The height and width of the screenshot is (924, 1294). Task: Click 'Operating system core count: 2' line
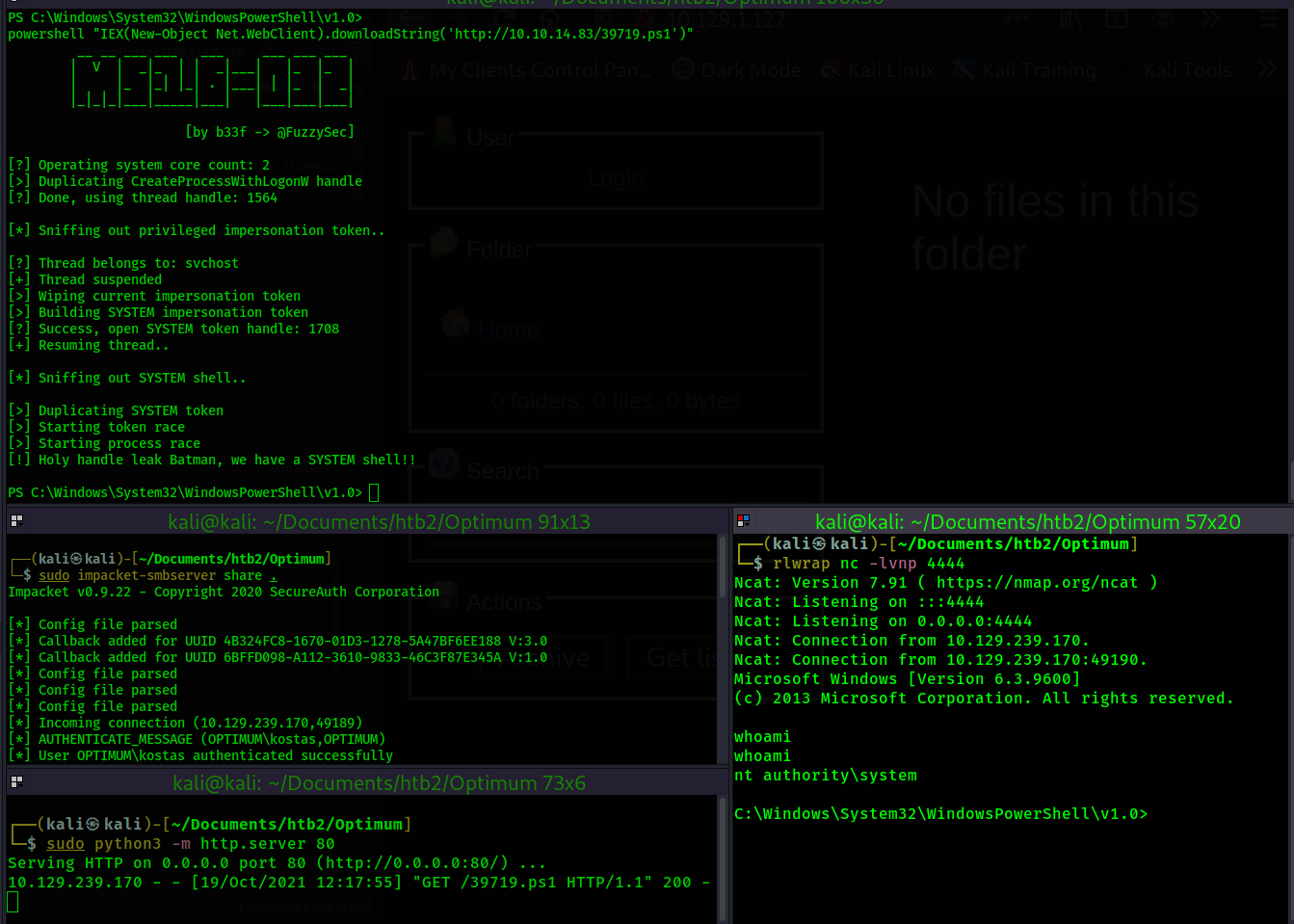click(x=139, y=165)
